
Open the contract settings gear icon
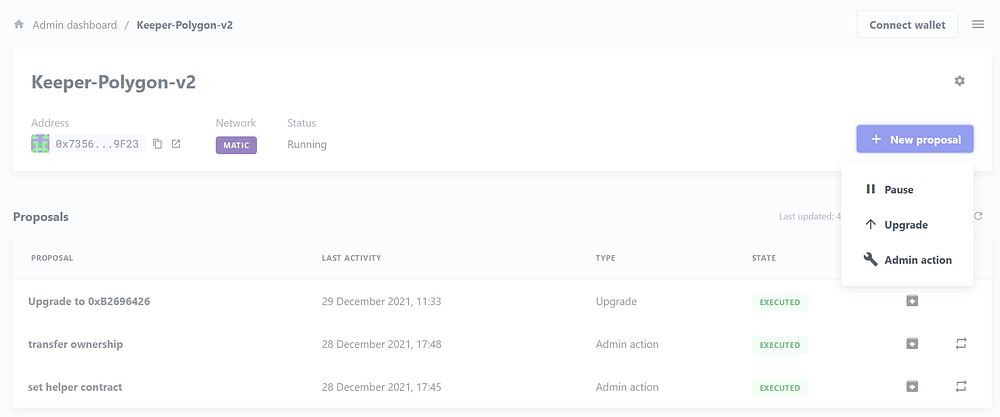tap(960, 80)
